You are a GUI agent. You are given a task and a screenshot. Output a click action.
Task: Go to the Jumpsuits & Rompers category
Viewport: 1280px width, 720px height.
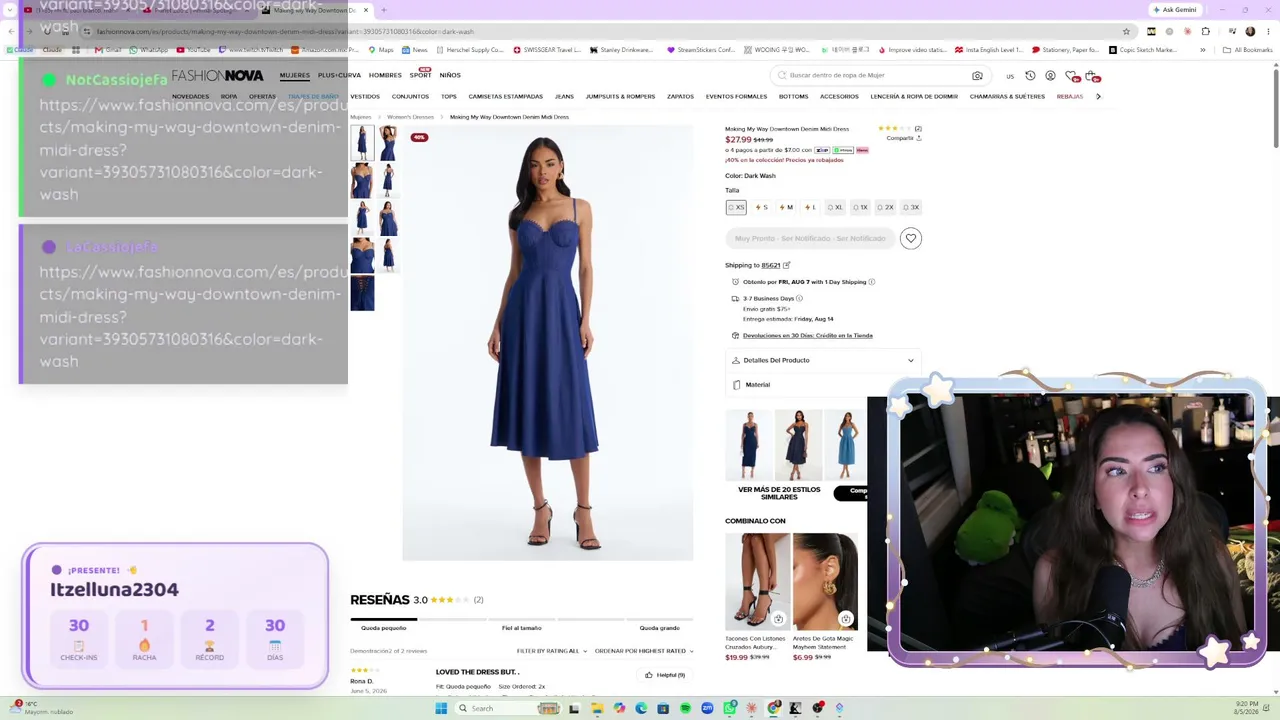point(620,96)
